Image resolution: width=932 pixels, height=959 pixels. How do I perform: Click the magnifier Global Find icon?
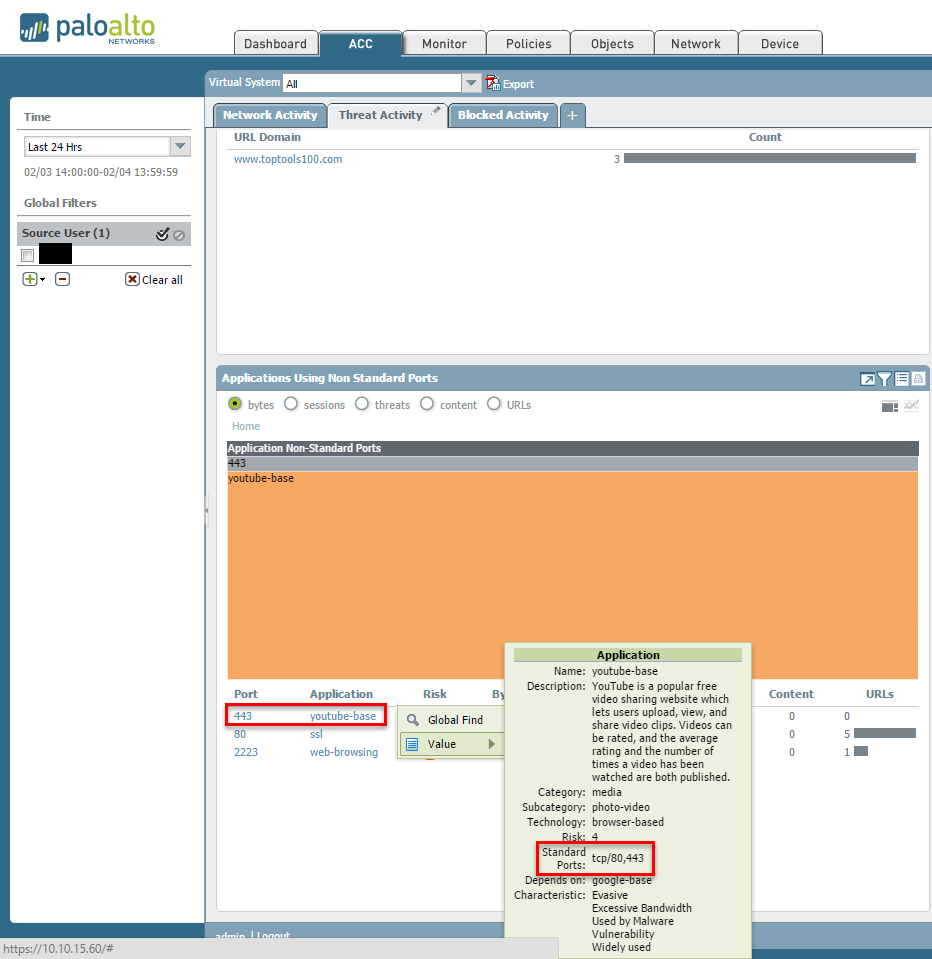tap(413, 720)
